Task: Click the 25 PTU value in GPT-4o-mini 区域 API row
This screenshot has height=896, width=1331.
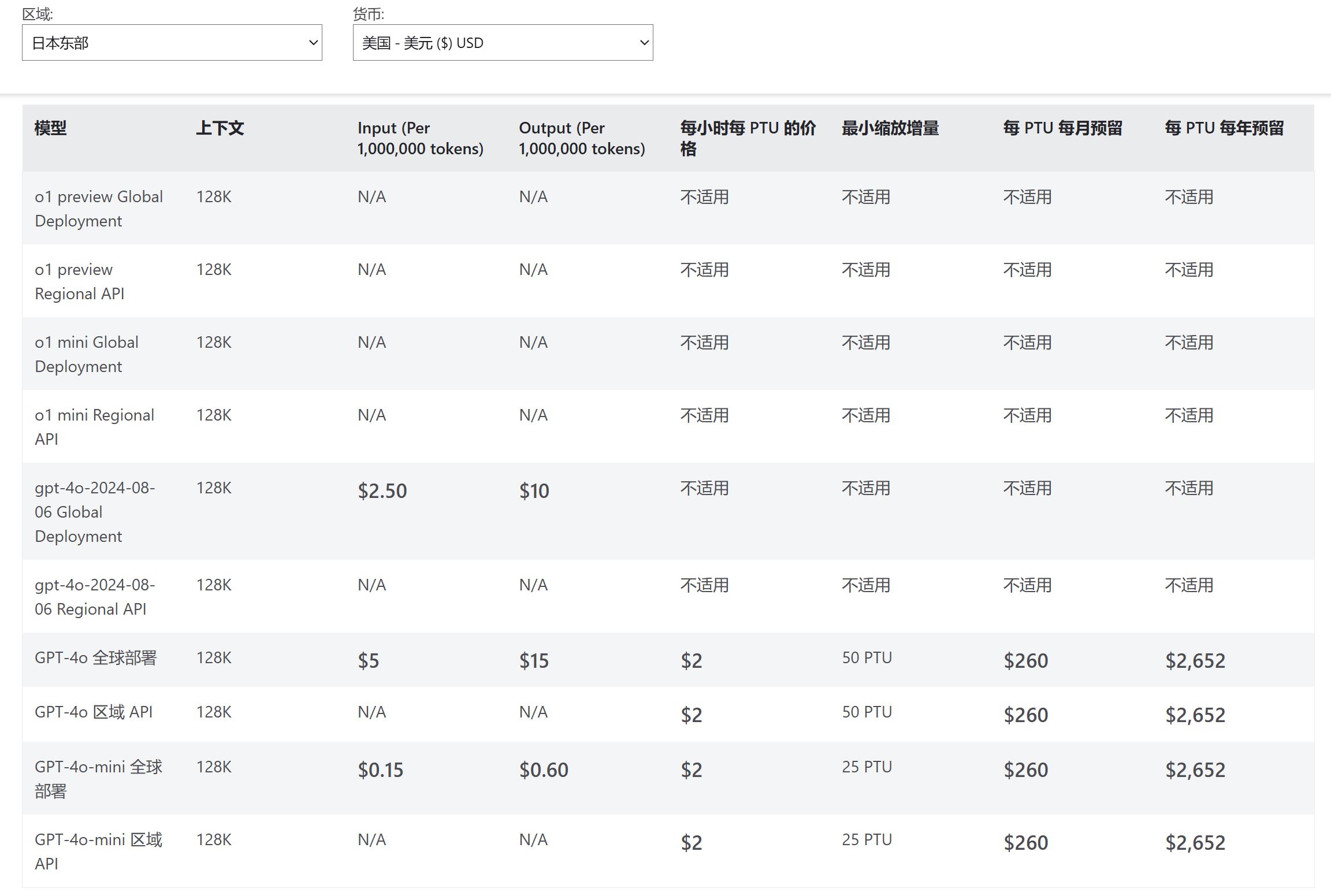Action: (867, 840)
